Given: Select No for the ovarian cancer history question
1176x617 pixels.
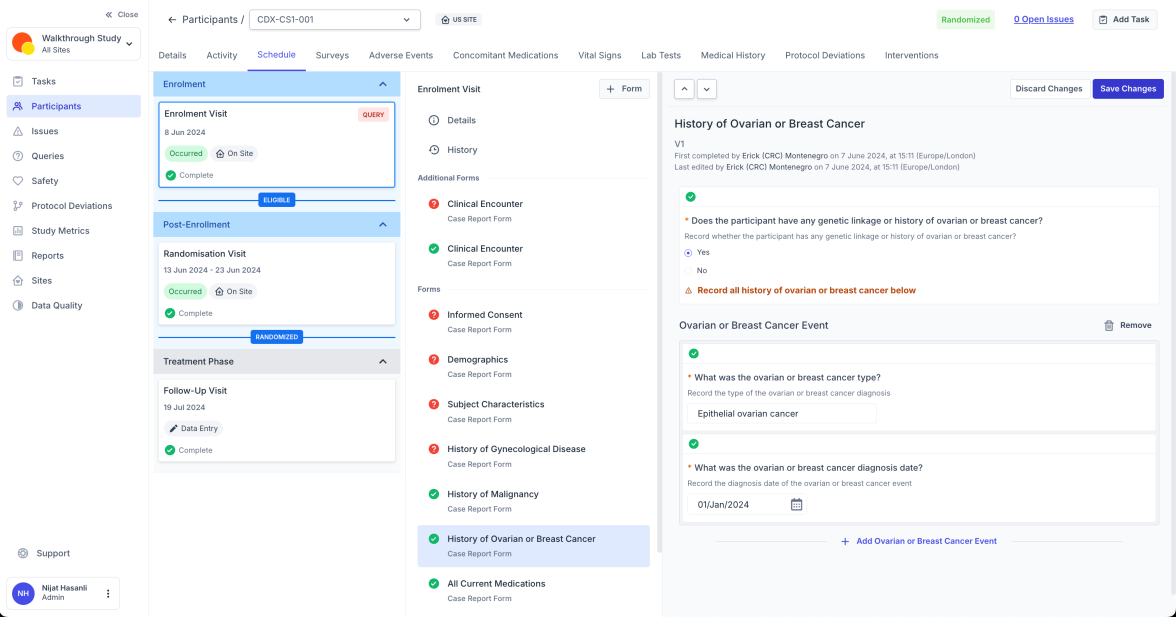Looking at the screenshot, I should click(x=687, y=268).
